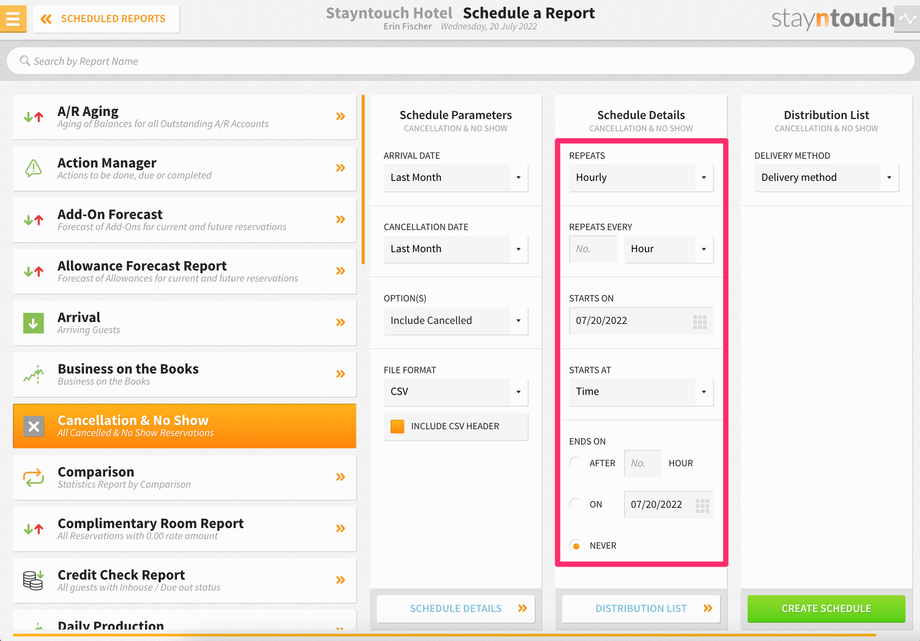This screenshot has height=641, width=920.
Task: Open calendar picker for Starts On date
Action: click(x=699, y=321)
